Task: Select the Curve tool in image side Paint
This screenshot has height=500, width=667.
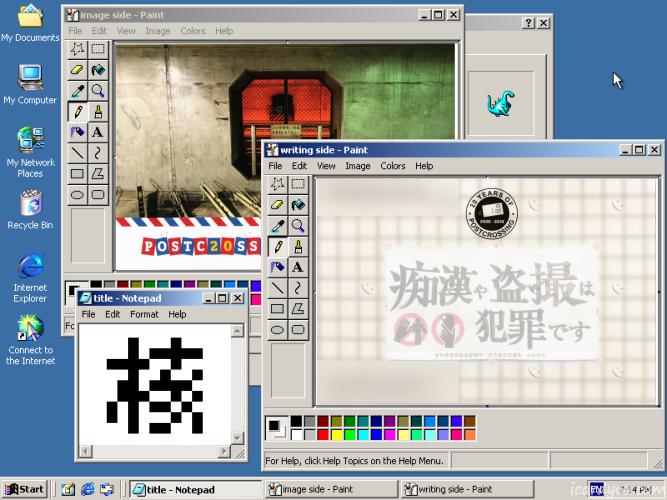Action: pos(98,153)
